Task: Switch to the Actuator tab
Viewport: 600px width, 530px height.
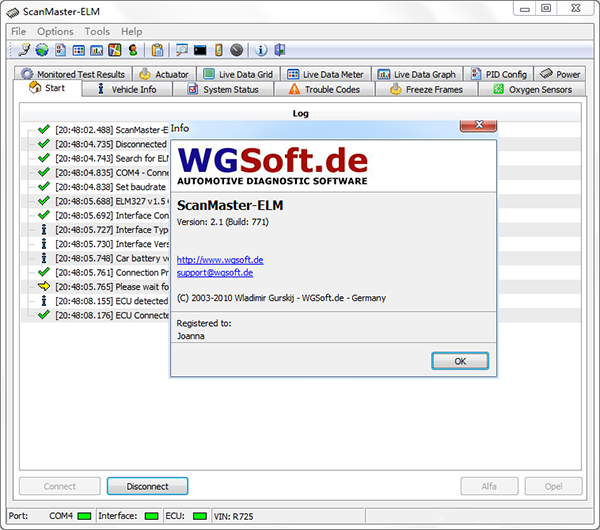Action: click(x=164, y=74)
